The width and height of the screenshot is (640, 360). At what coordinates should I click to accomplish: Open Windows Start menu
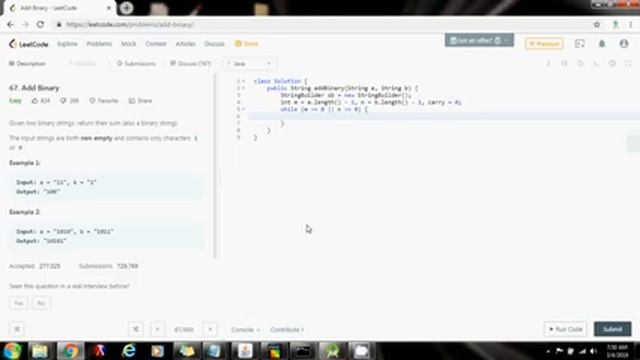pos(12,351)
